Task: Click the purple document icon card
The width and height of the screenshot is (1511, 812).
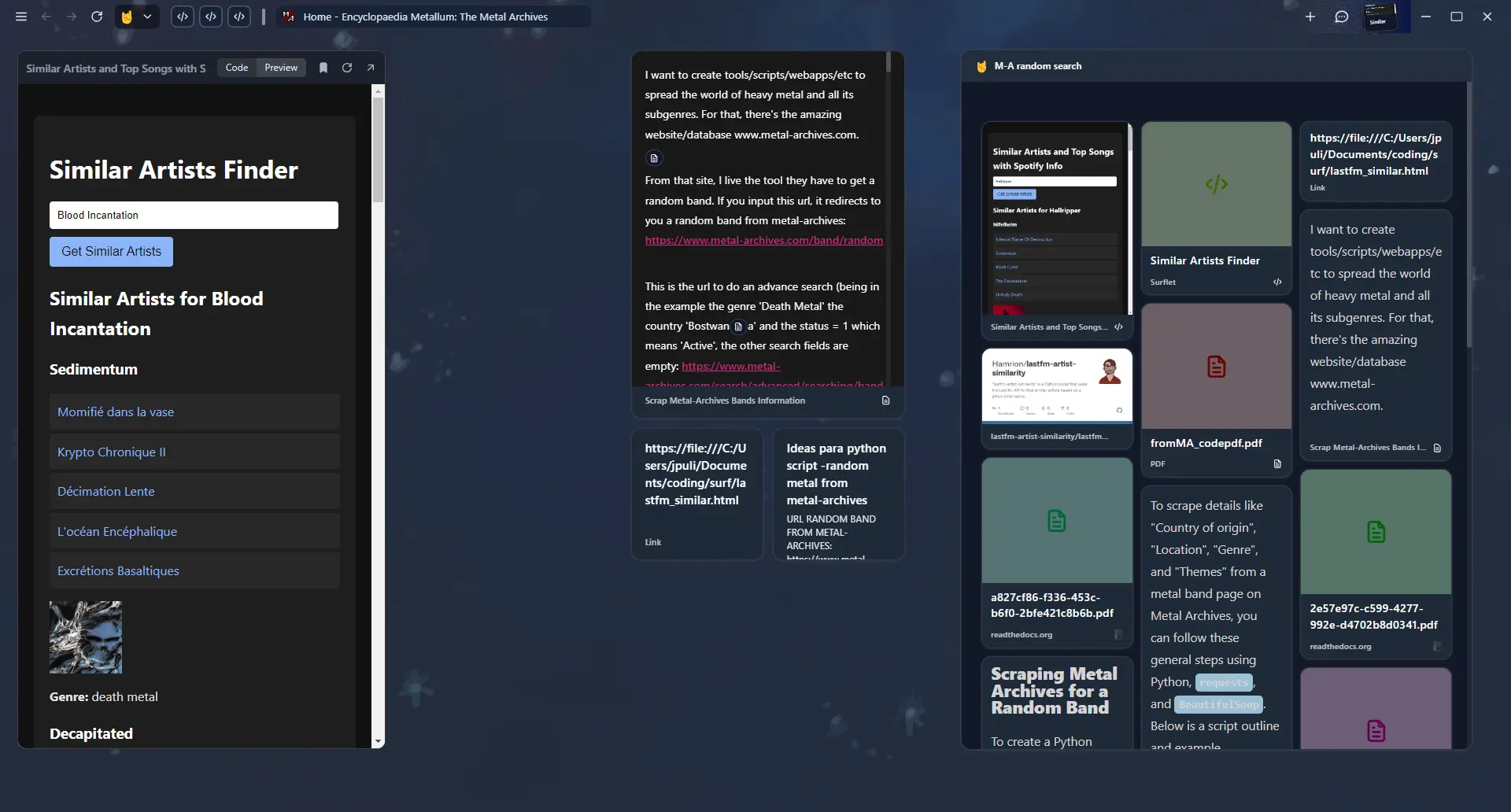Action: click(1376, 731)
